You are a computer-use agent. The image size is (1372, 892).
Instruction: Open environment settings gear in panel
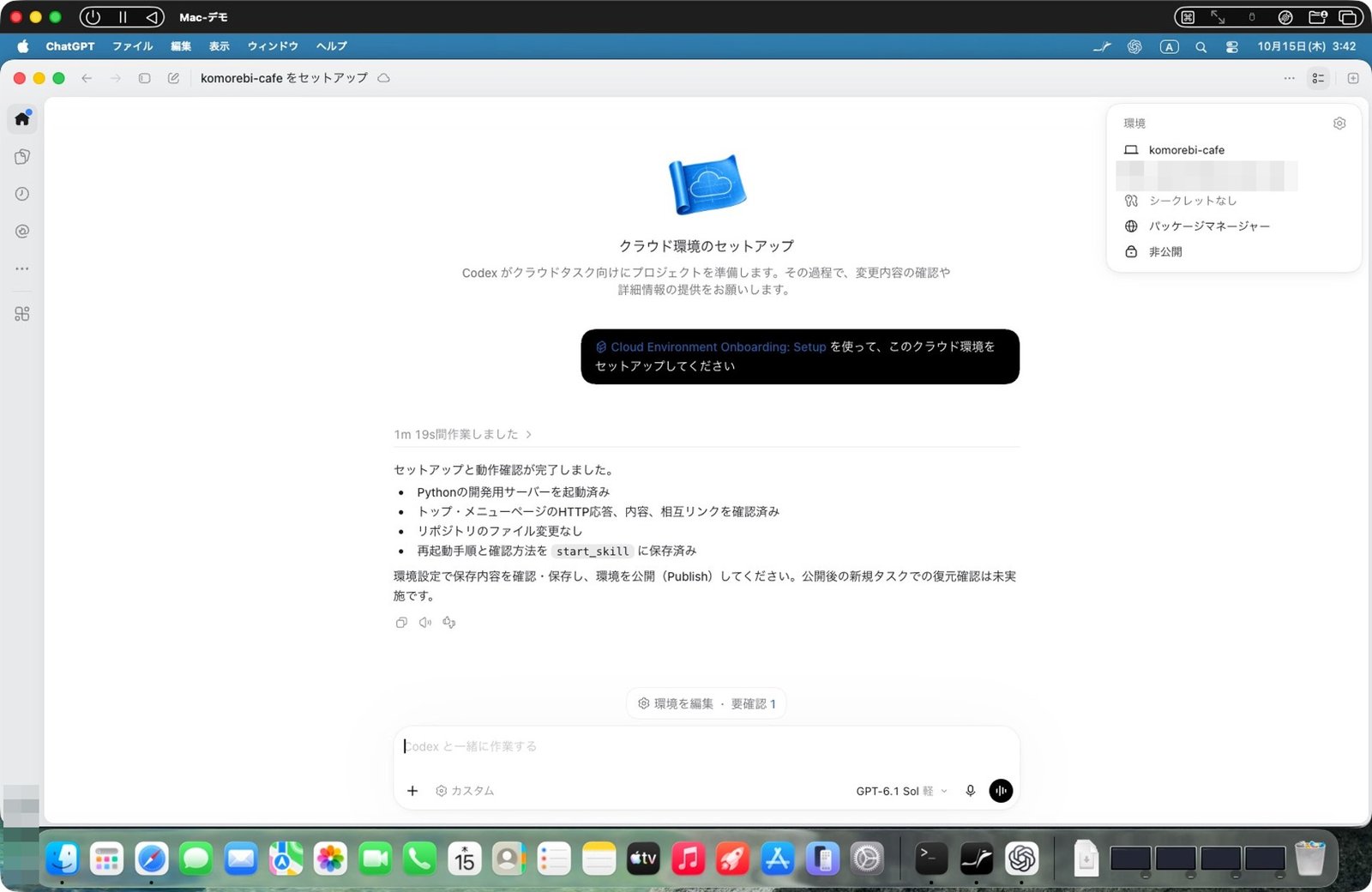tap(1339, 124)
